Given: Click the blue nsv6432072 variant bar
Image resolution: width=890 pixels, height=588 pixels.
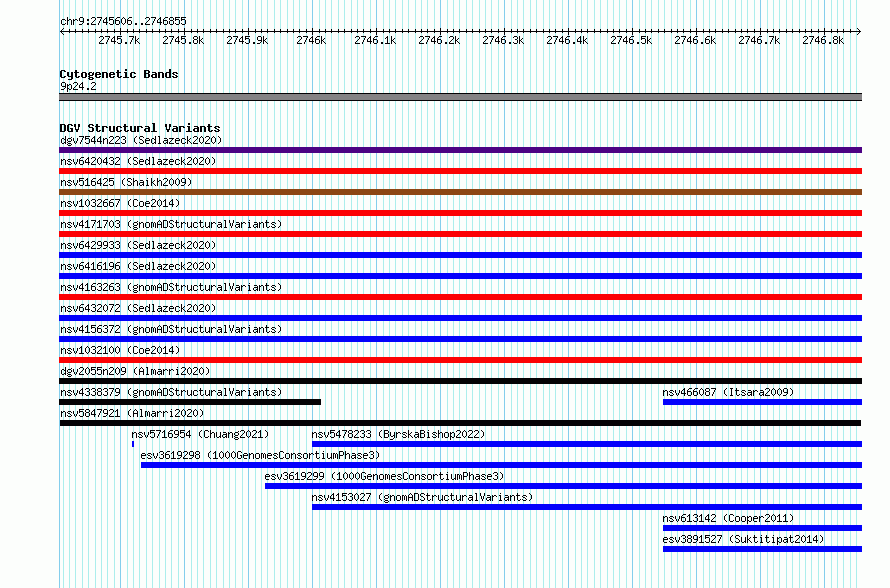Looking at the screenshot, I should tap(460, 318).
